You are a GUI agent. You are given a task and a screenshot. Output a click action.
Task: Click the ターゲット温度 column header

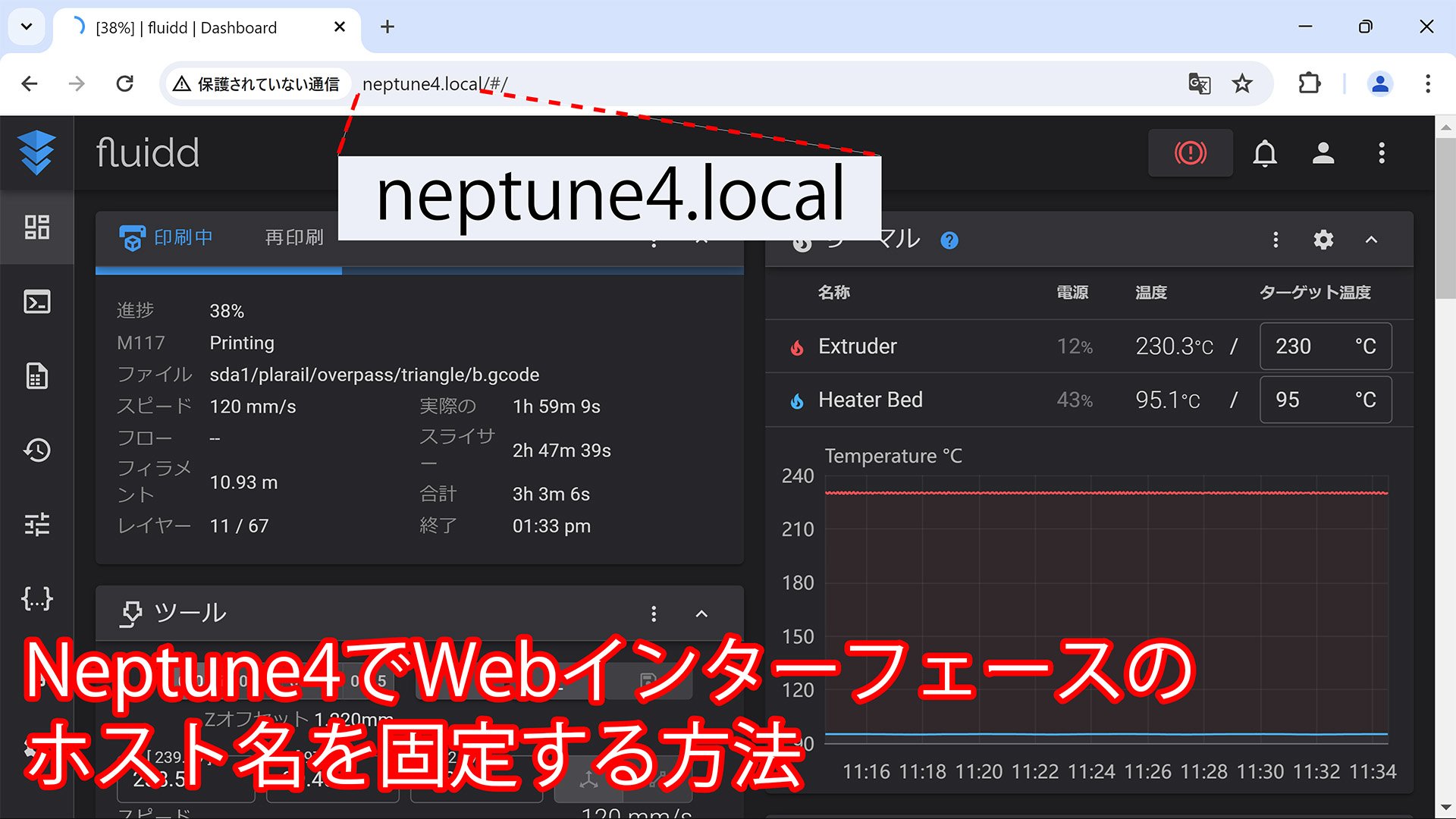pyautogui.click(x=1315, y=293)
